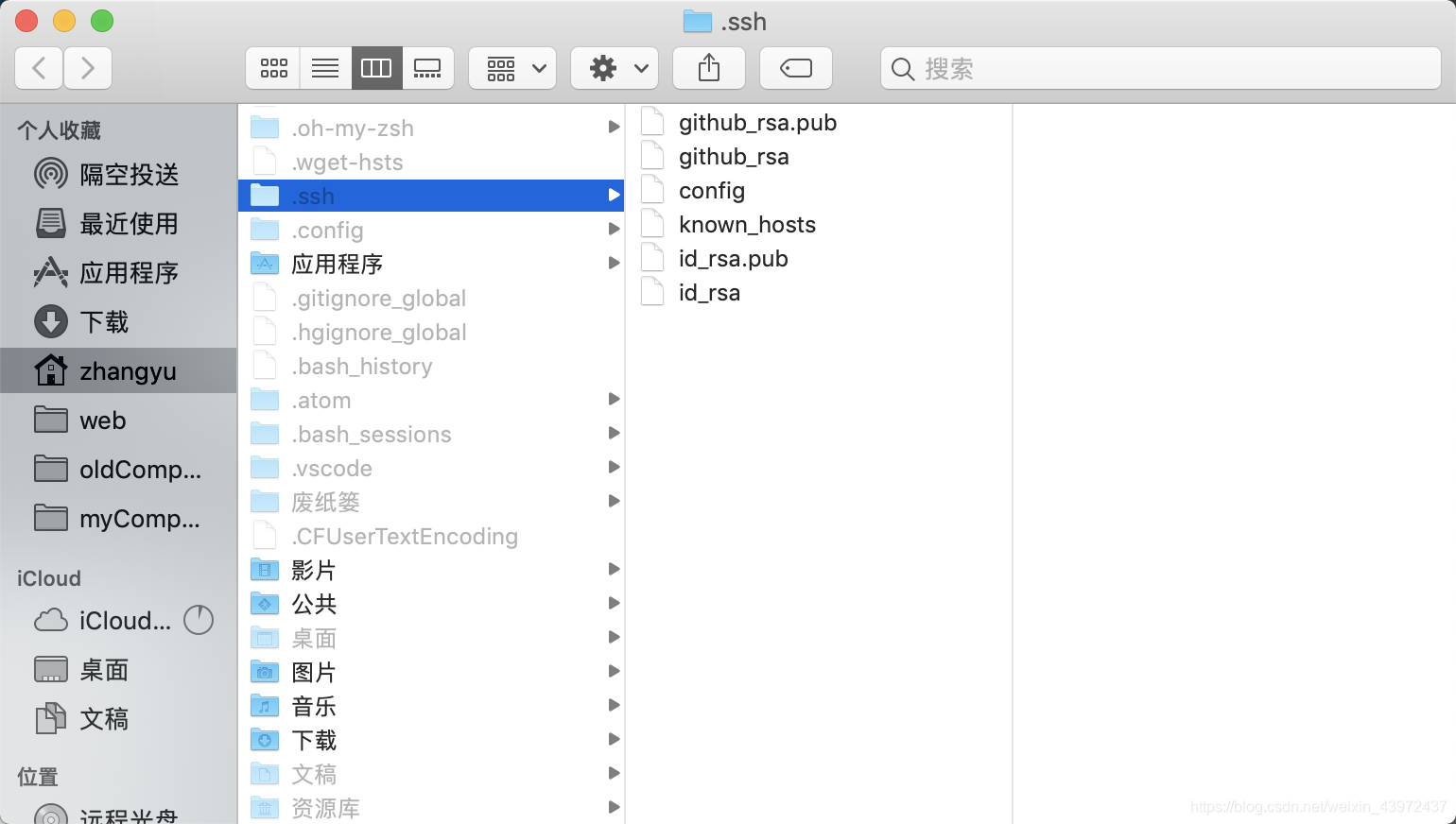Switch to gallery view
Image resolution: width=1456 pixels, height=824 pixels.
pos(427,68)
